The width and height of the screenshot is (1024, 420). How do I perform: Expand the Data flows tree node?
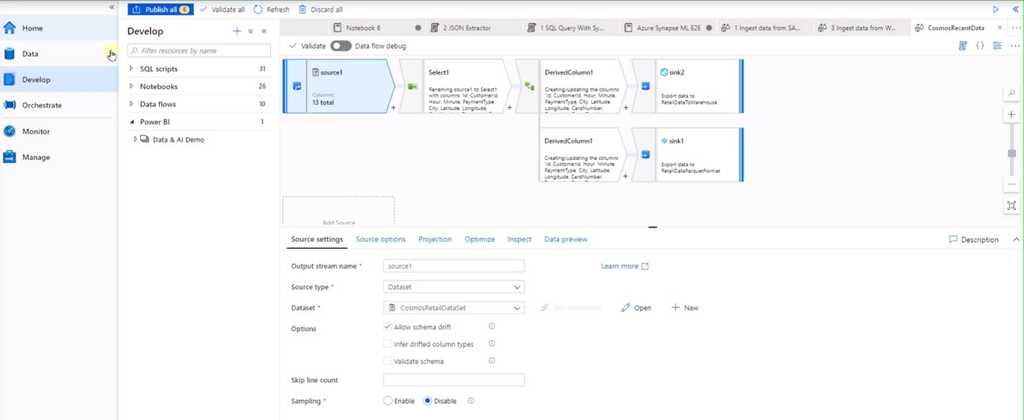point(132,104)
